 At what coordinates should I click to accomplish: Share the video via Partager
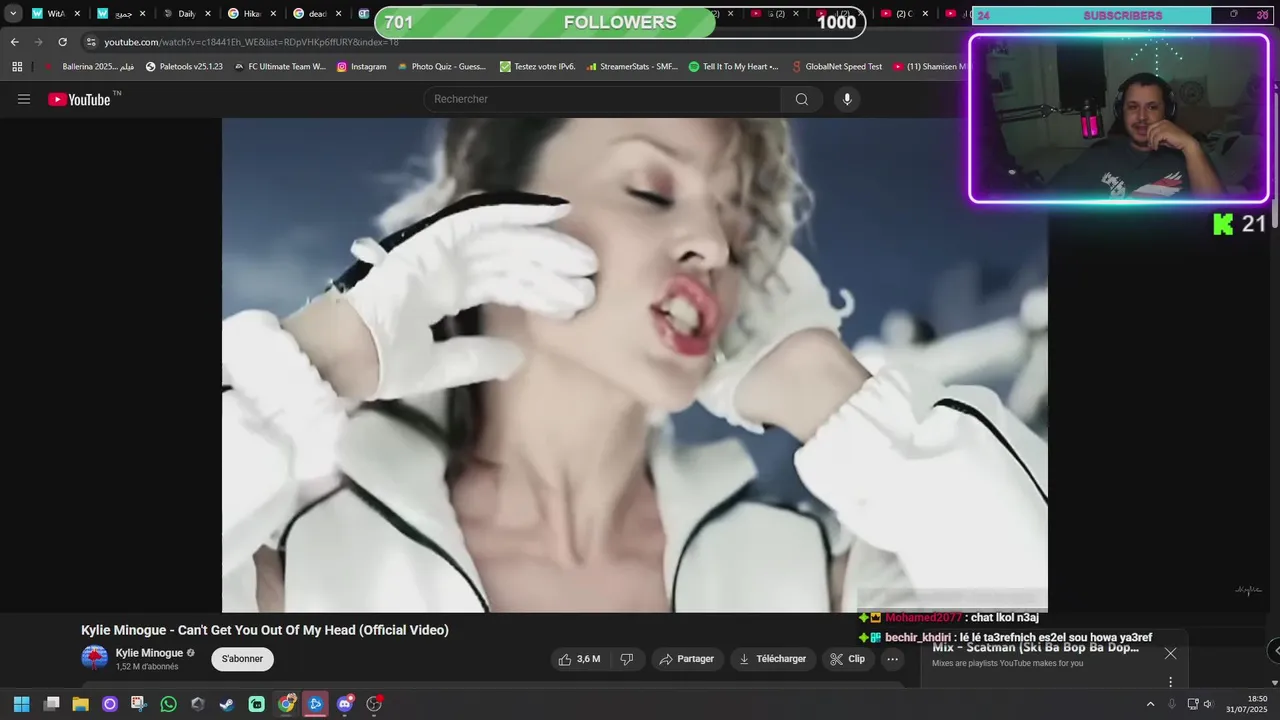[687, 659]
